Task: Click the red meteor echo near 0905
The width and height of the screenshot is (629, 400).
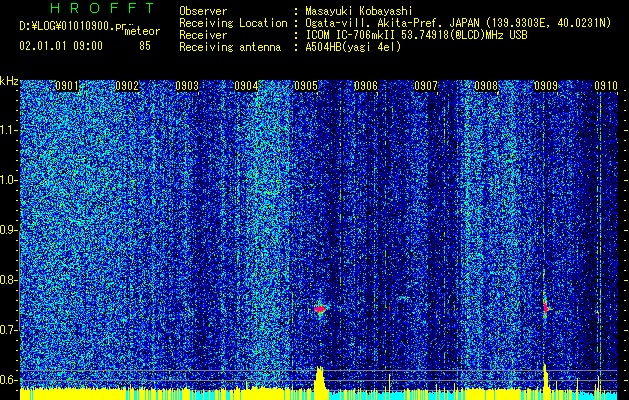Action: 320,309
